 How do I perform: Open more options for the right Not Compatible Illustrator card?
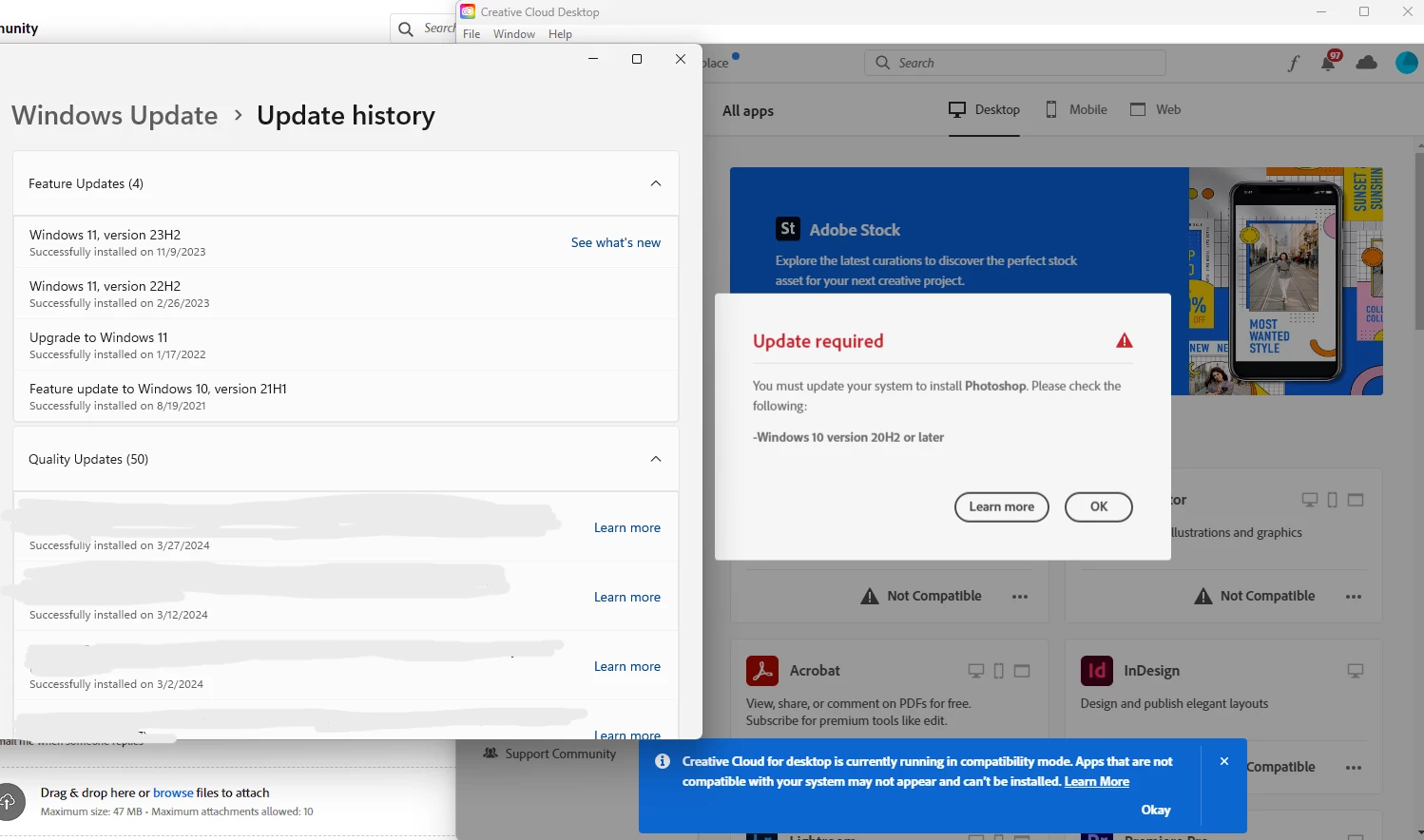(x=1354, y=597)
